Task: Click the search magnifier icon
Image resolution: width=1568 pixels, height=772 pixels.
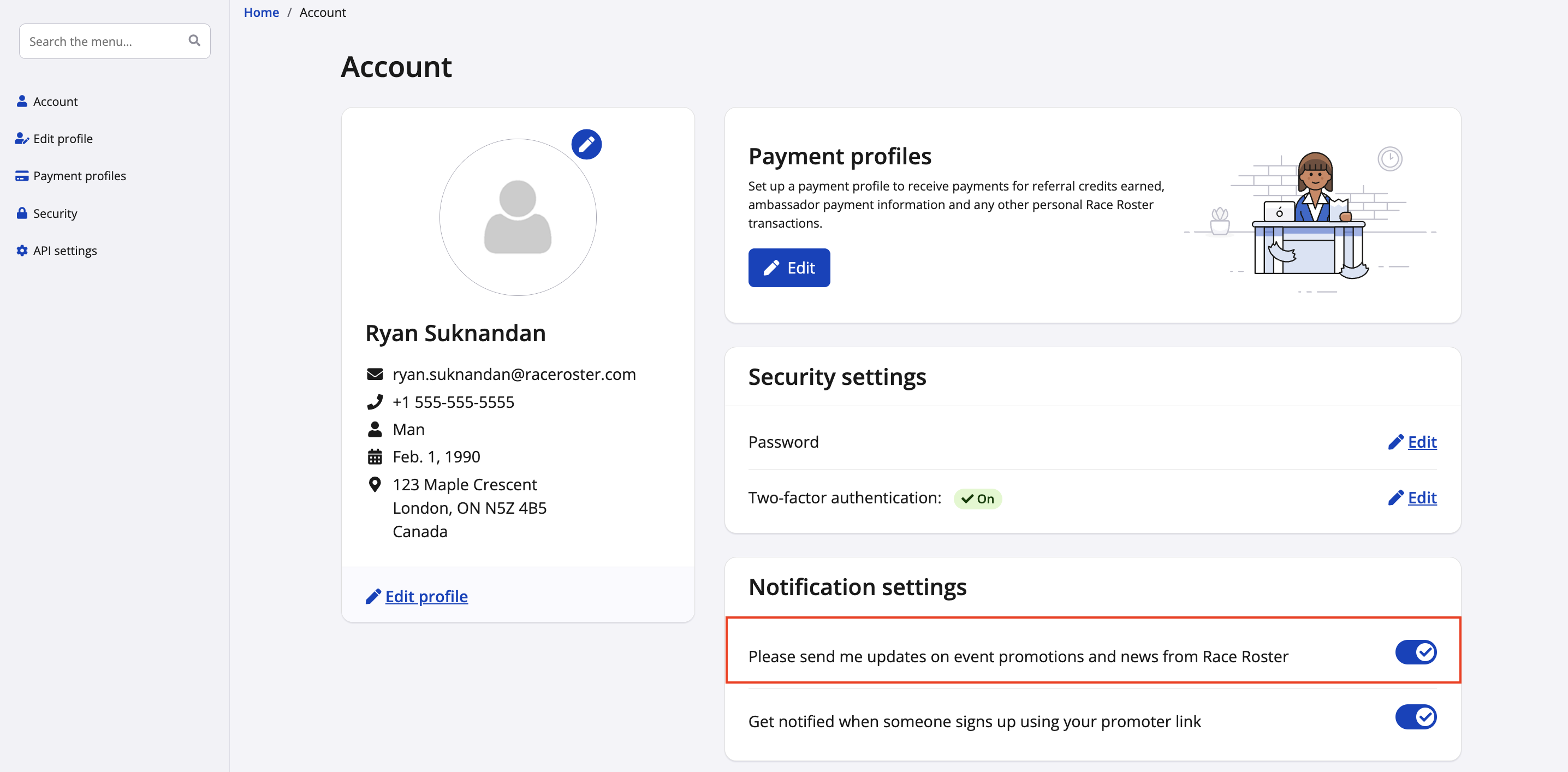Action: pos(194,41)
